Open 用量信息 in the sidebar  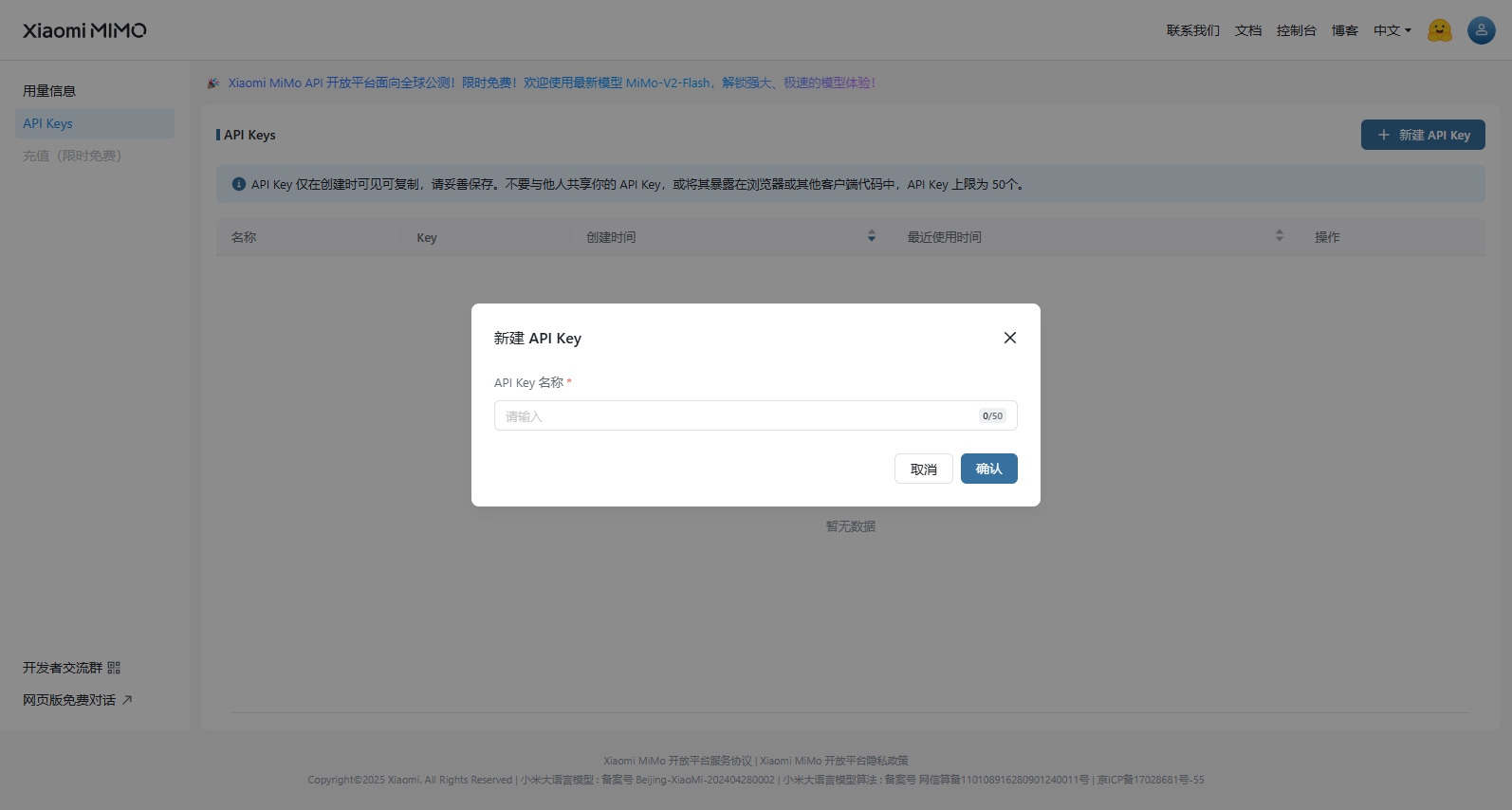(x=49, y=91)
